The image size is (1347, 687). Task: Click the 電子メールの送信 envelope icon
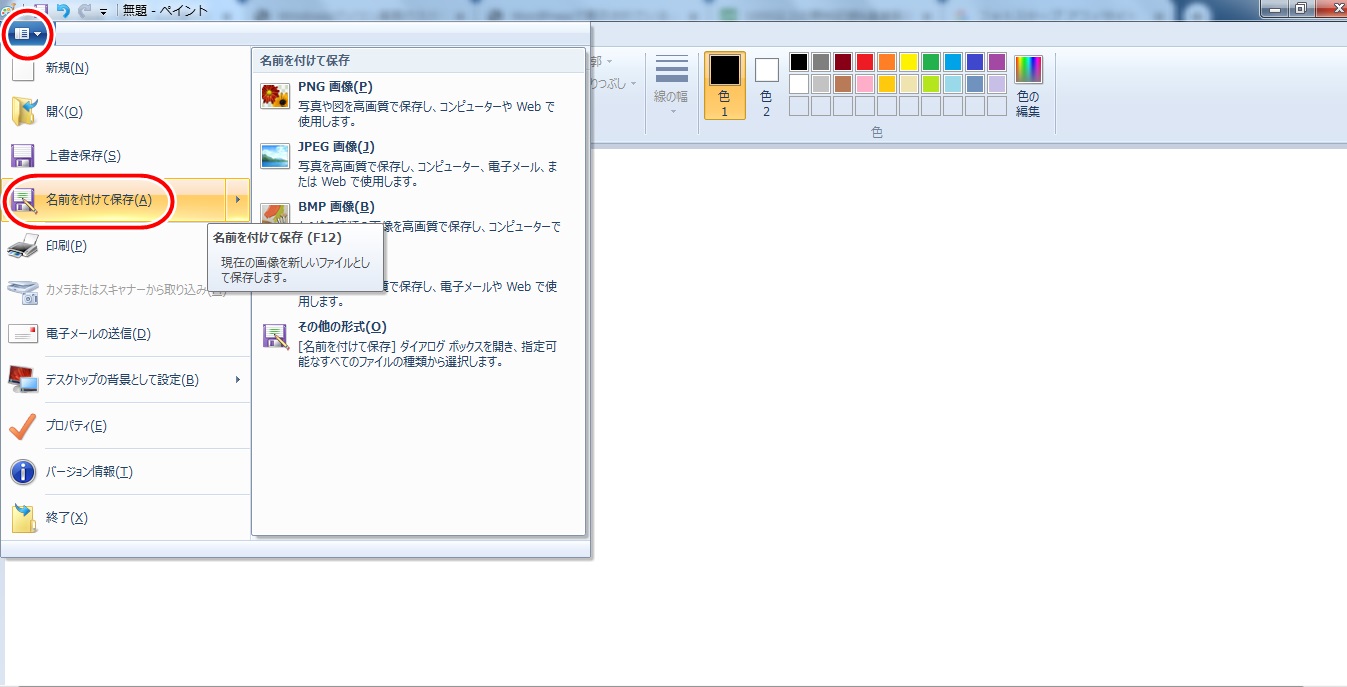pyautogui.click(x=23, y=334)
